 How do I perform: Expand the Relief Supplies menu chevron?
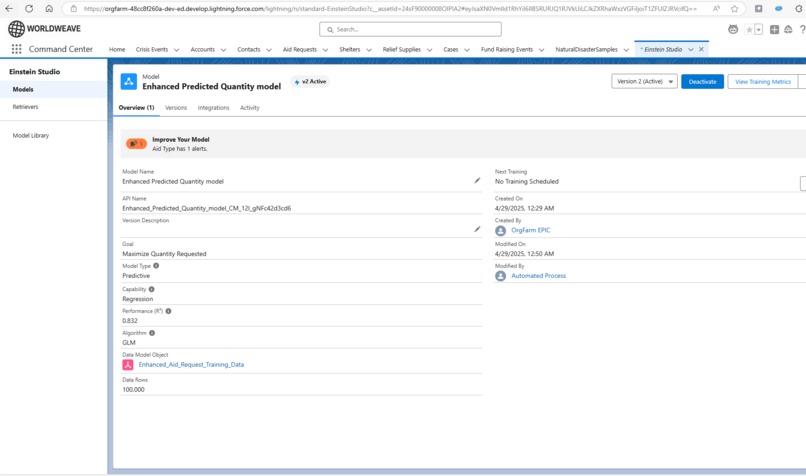pos(429,50)
